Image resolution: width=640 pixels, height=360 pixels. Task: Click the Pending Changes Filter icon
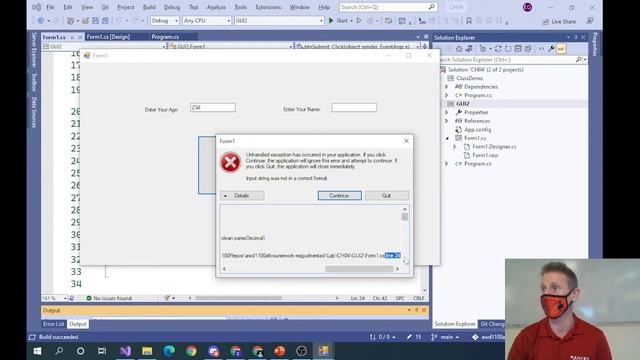coord(483,49)
